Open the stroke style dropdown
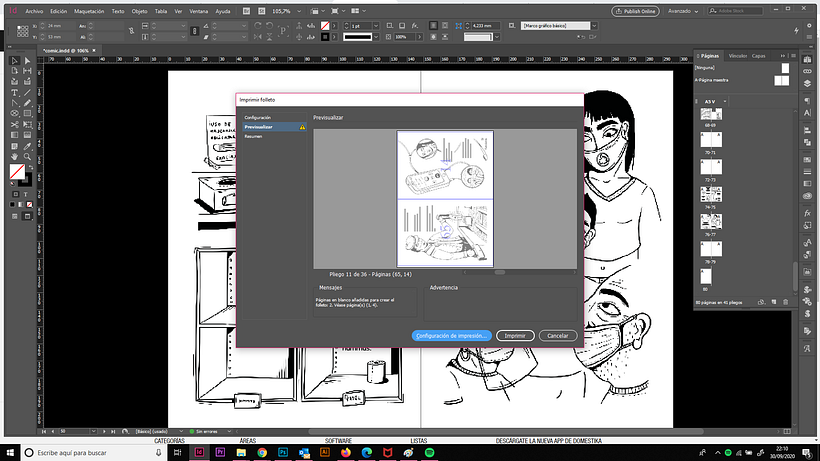 coord(375,37)
